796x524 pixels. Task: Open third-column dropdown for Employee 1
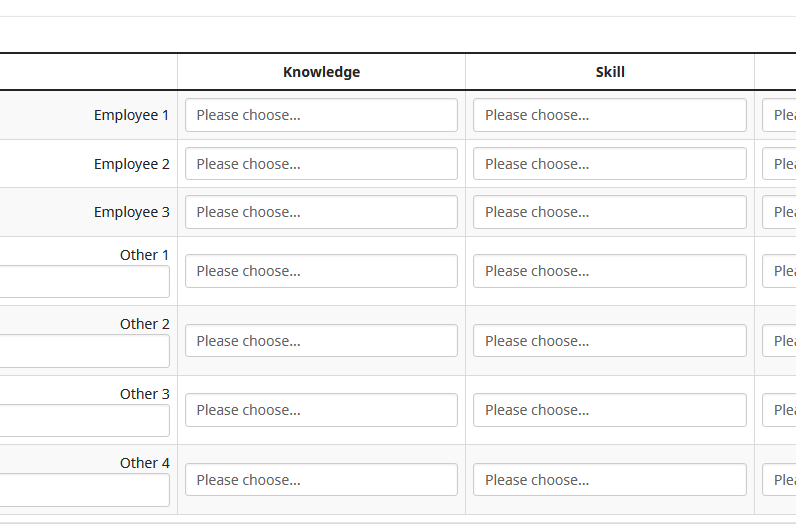tap(780, 115)
